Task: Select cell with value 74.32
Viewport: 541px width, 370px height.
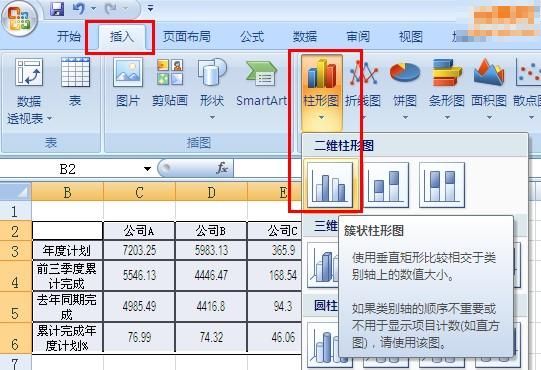Action: coord(211,338)
